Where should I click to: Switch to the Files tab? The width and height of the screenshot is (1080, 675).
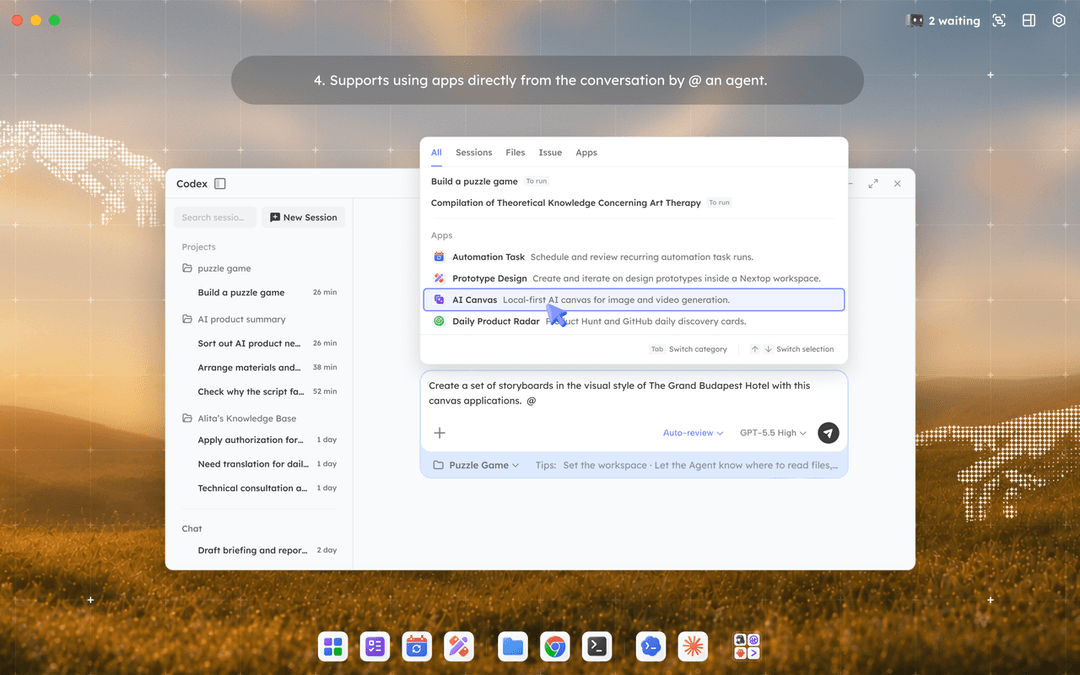coord(515,152)
